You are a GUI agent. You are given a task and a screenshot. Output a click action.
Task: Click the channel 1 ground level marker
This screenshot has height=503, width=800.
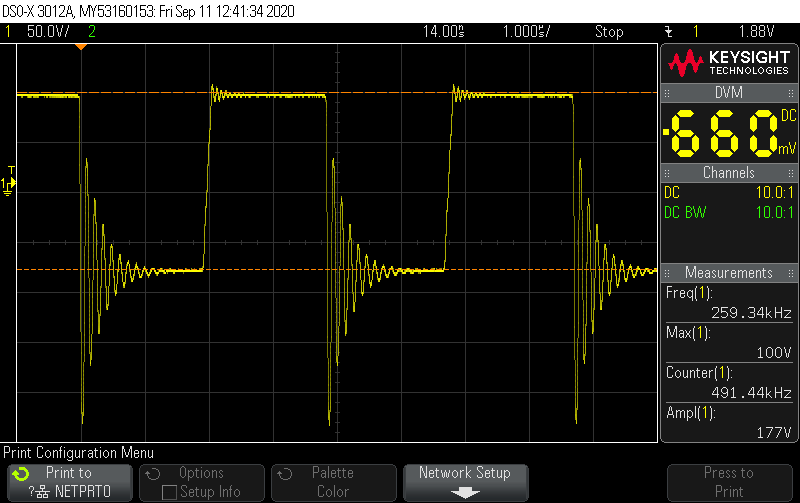click(7, 186)
